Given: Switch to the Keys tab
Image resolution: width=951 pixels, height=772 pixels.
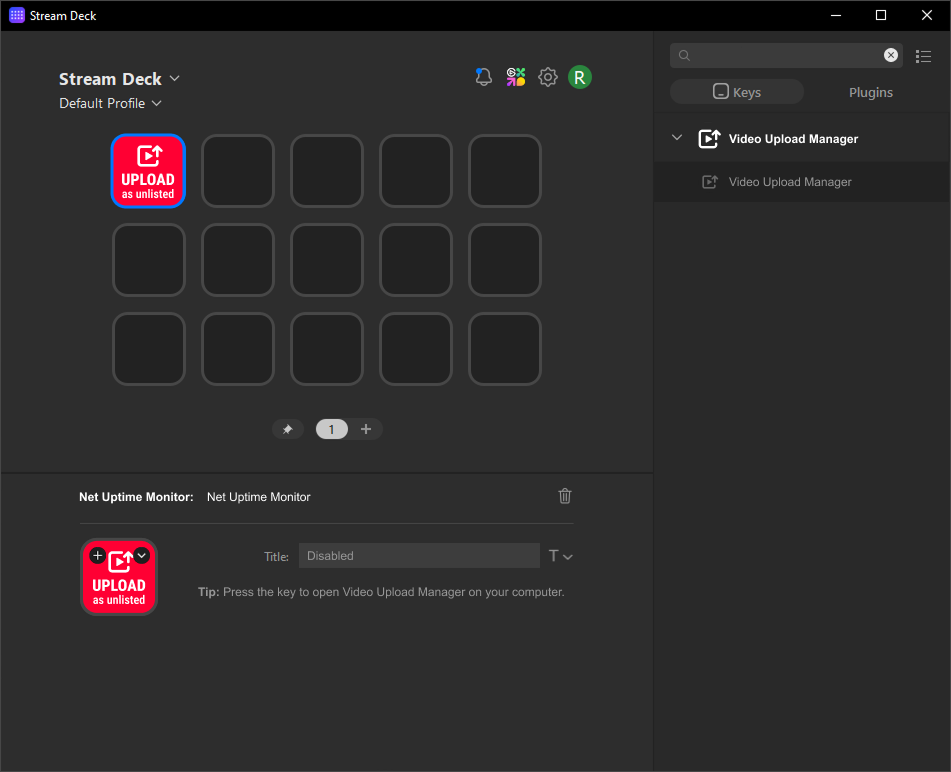Looking at the screenshot, I should (737, 92).
